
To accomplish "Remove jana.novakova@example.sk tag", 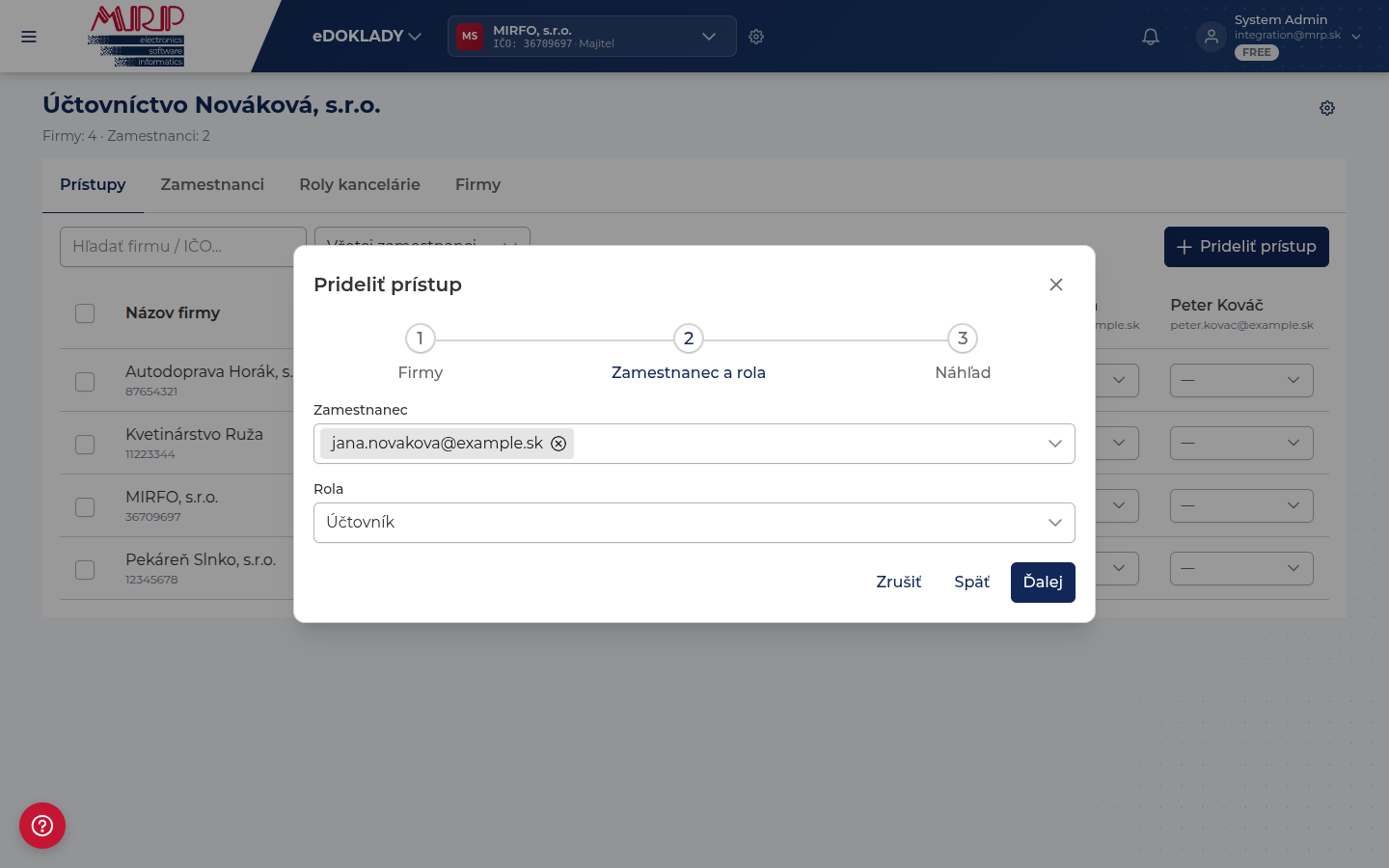I will point(558,444).
